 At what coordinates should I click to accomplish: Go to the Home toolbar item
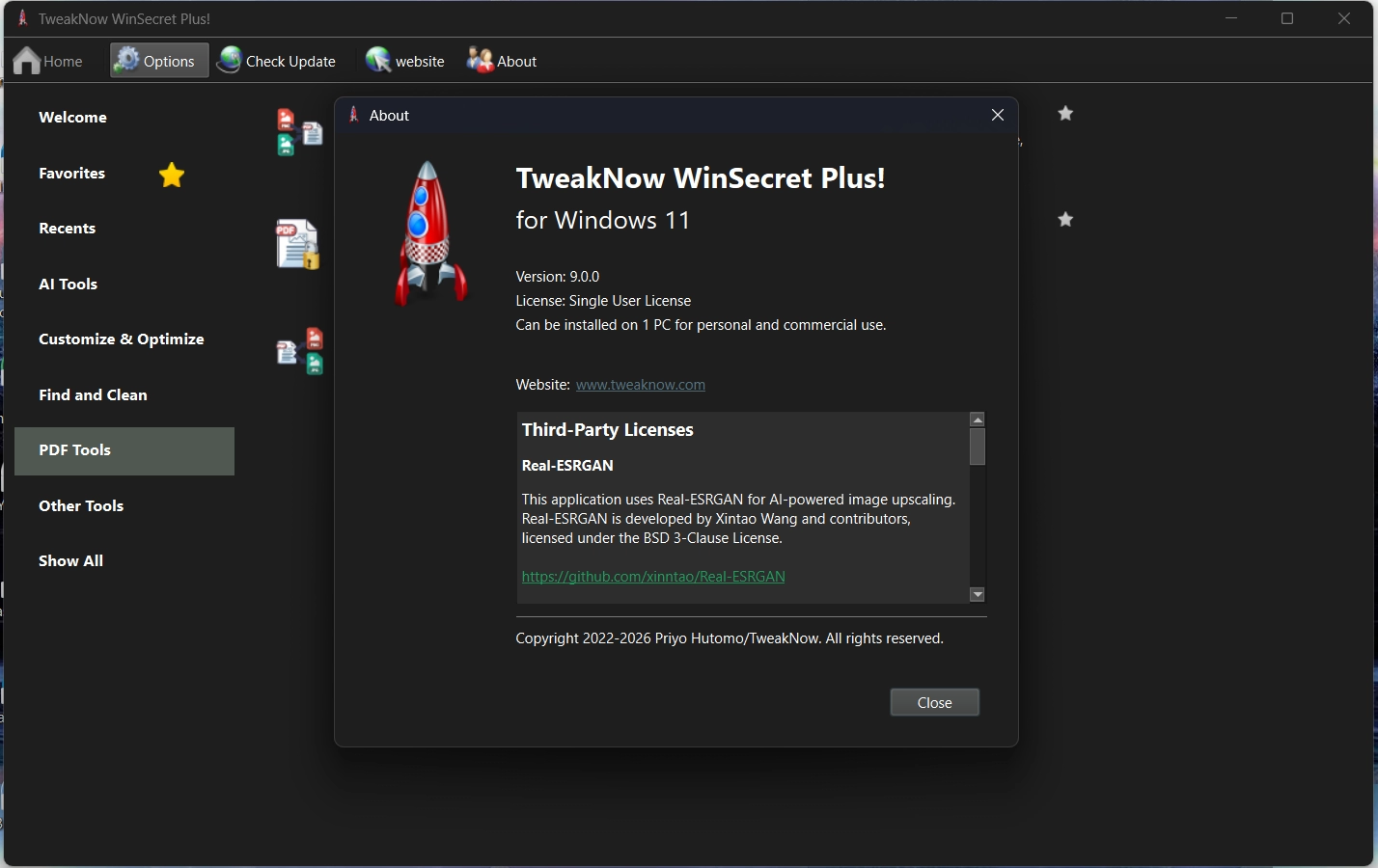pyautogui.click(x=48, y=61)
